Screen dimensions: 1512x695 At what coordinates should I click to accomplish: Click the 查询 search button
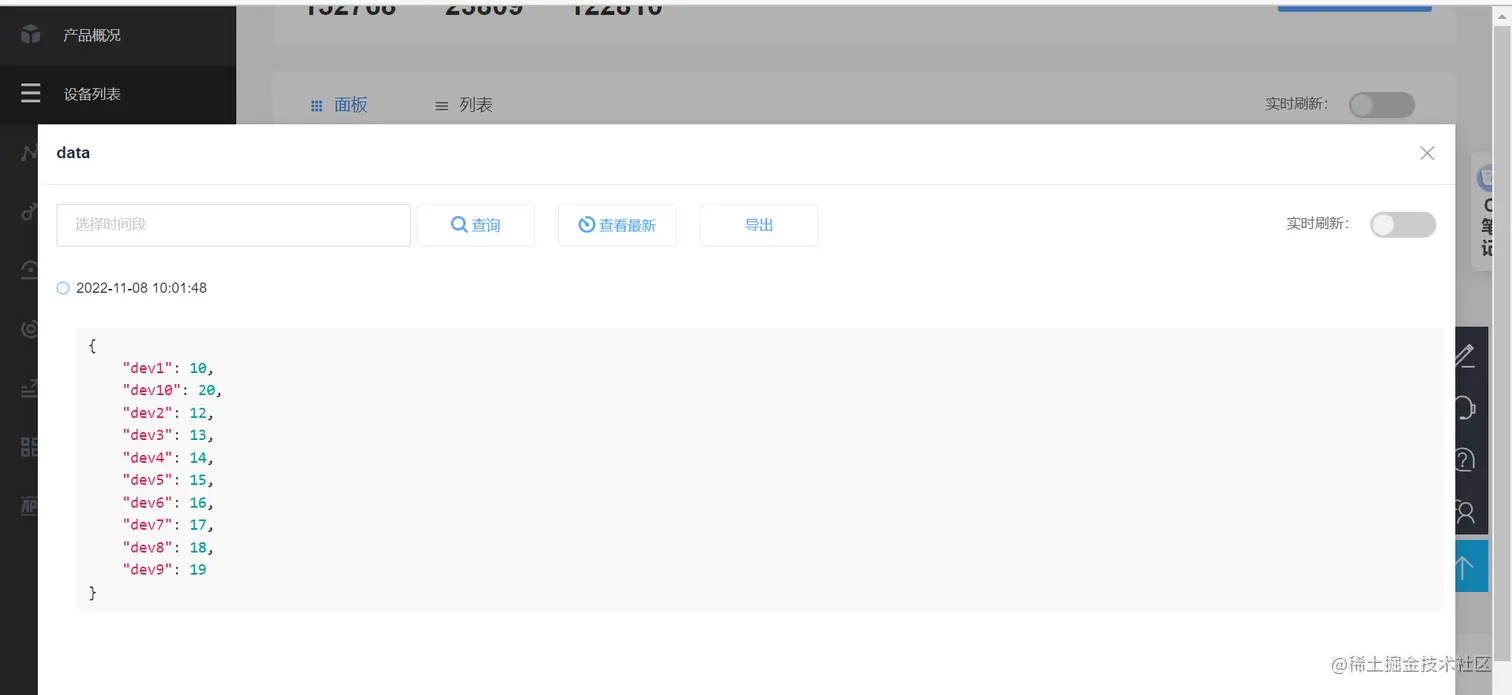click(x=475, y=225)
